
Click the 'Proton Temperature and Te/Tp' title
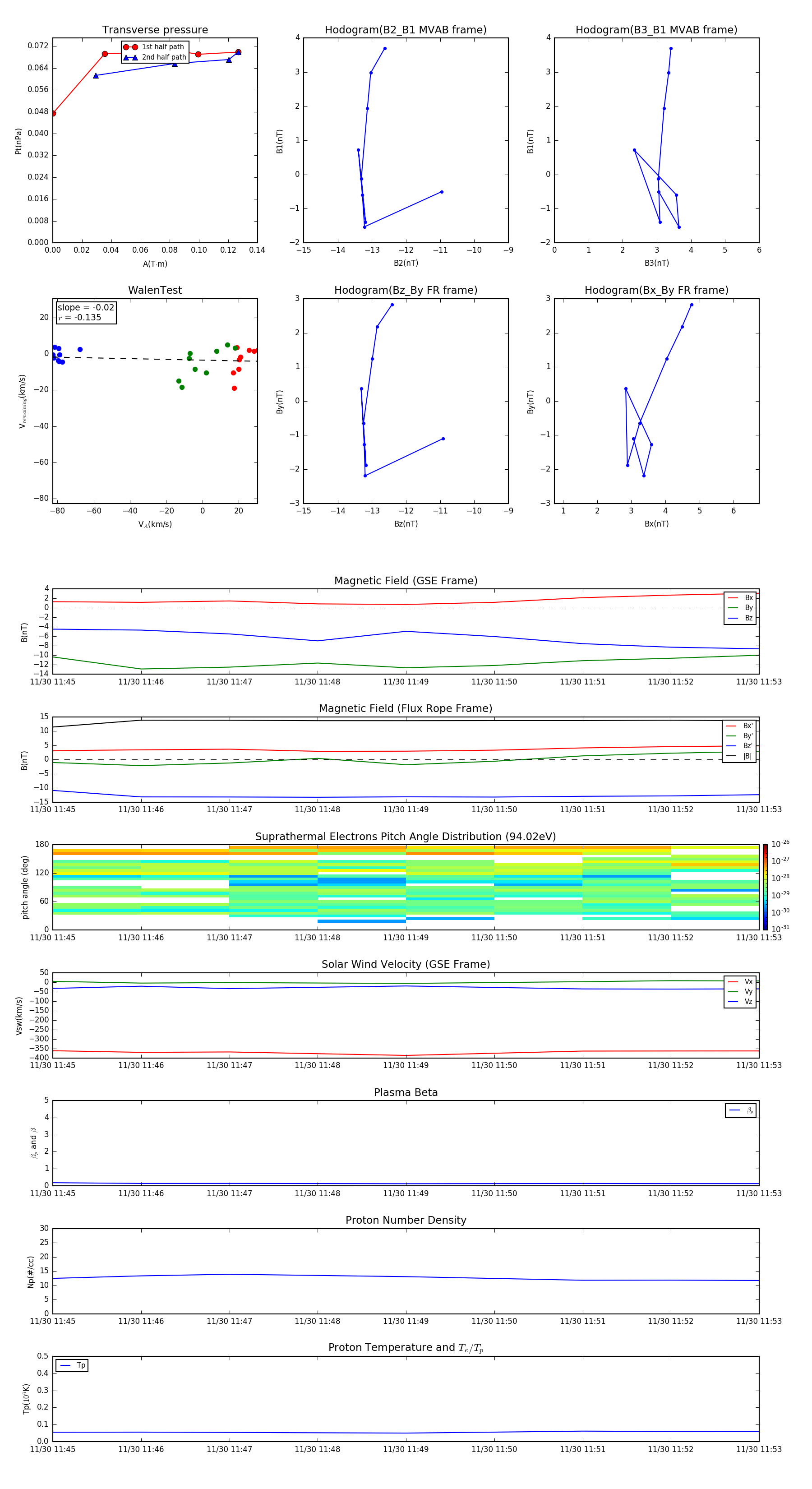pyautogui.click(x=406, y=1348)
